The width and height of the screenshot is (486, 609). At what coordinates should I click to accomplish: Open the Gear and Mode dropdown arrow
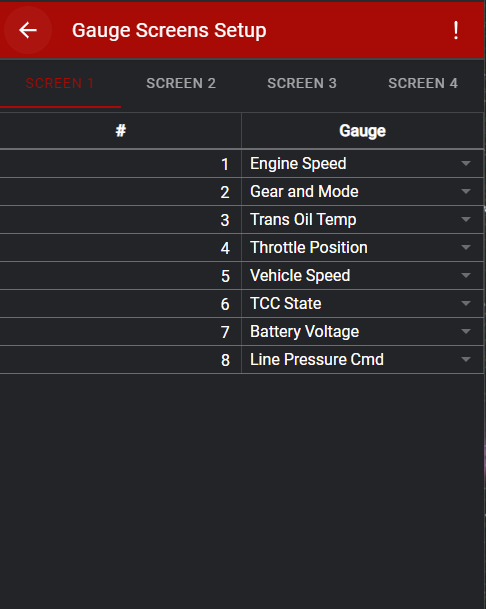466,191
